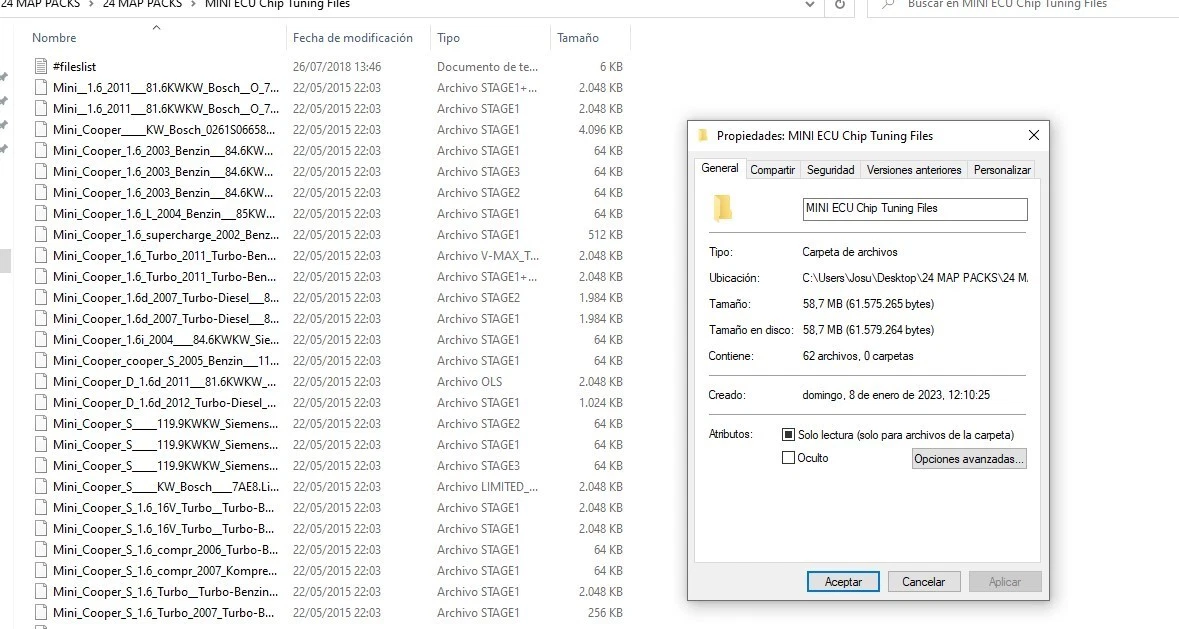1179x629 pixels.
Task: Select Mini_Cooper_S 119.9KWKW Siemens STAGE2 file name
Action: click(165, 424)
